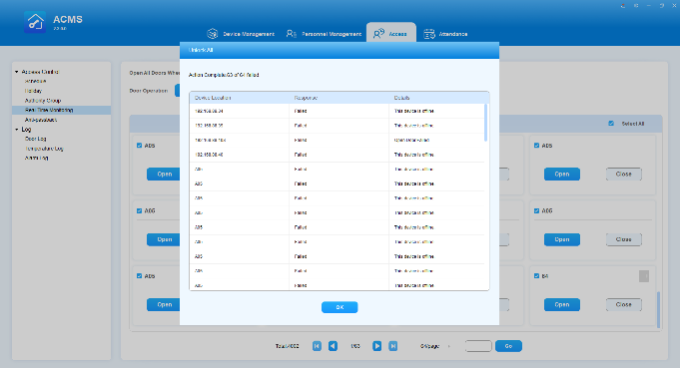Go to the previous page arrow
680x368 pixels.
coord(333,346)
